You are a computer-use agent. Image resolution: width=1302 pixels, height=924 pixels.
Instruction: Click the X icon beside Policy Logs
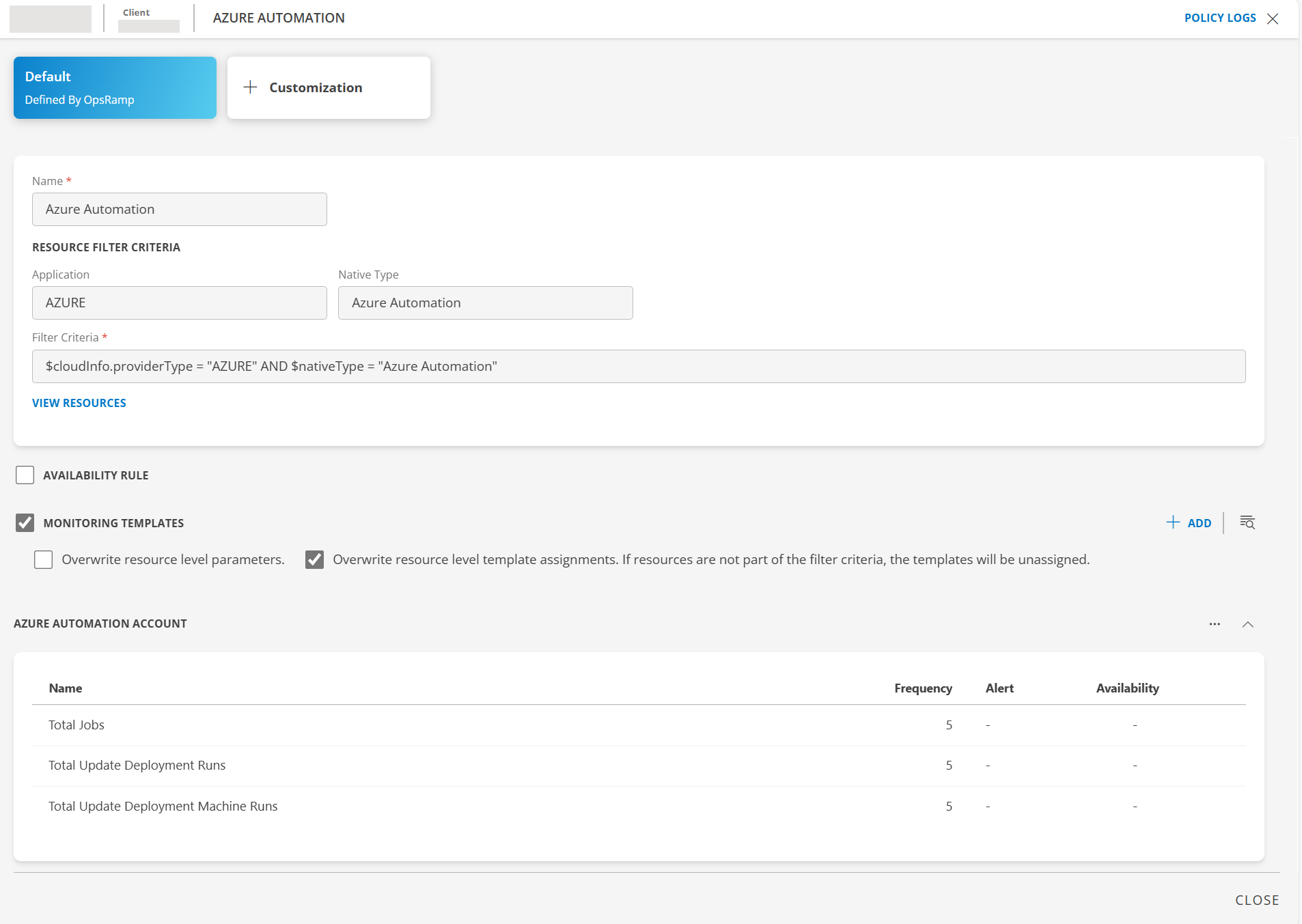[x=1273, y=18]
